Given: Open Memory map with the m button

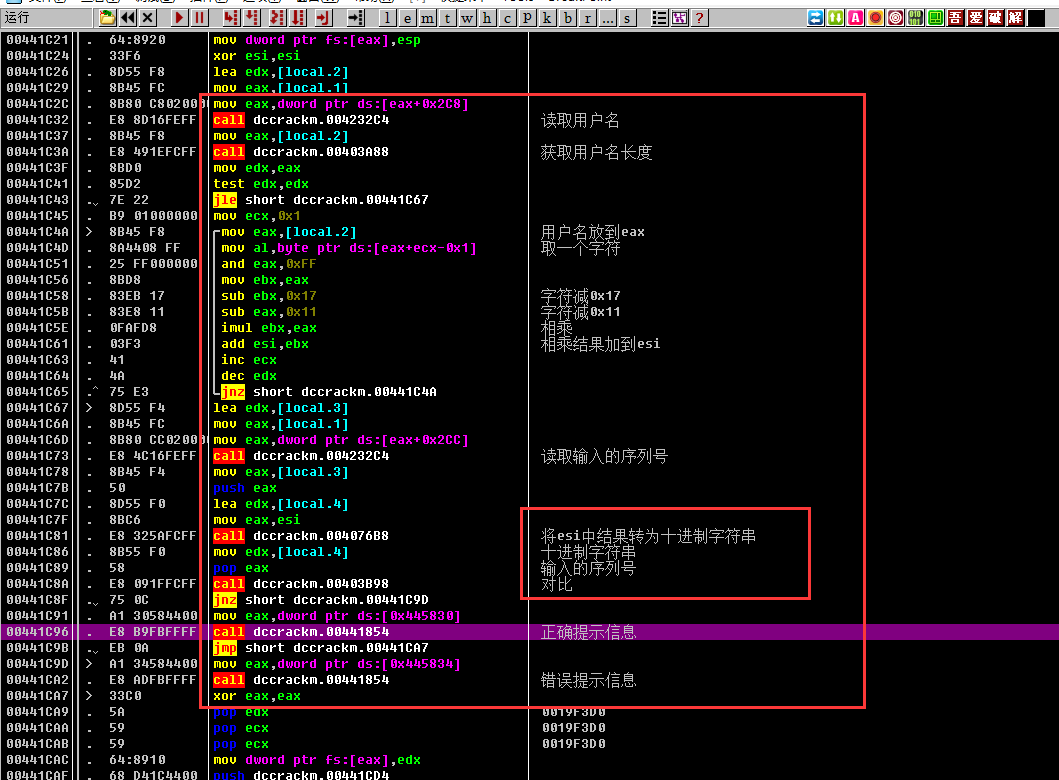Looking at the screenshot, I should (428, 18).
